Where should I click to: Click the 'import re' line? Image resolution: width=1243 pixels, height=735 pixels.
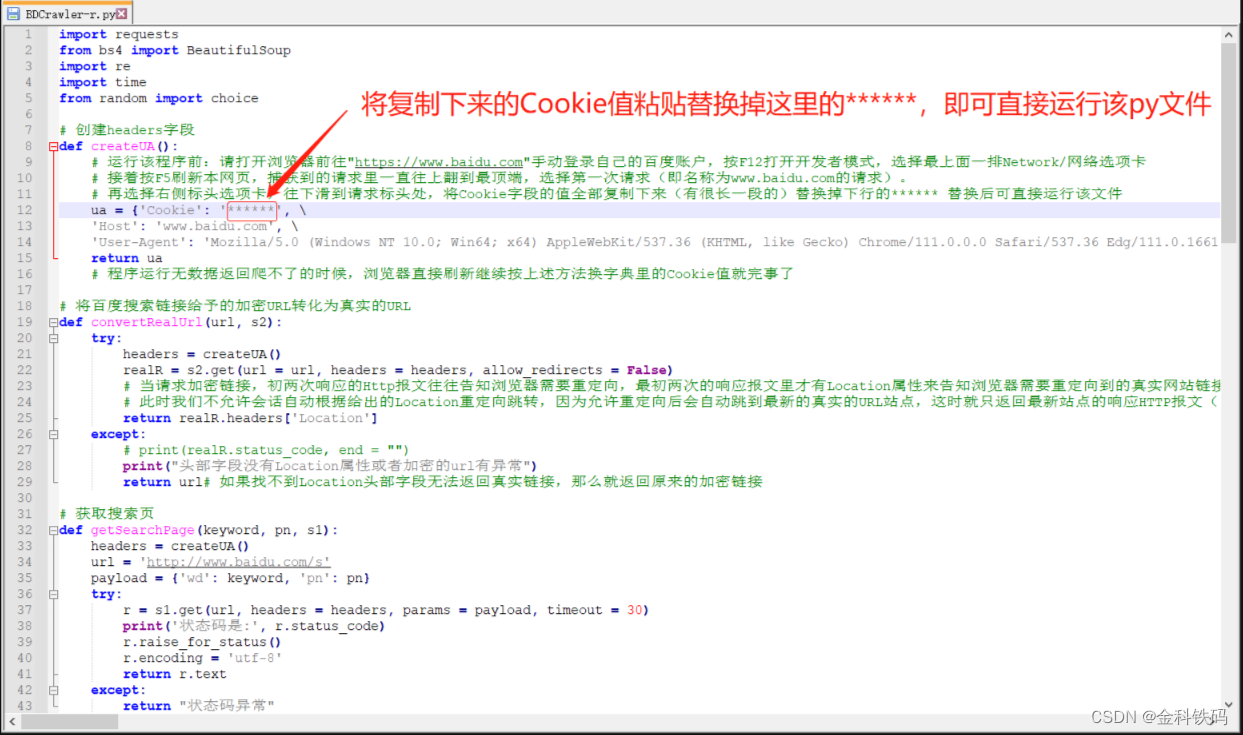pyautogui.click(x=95, y=66)
